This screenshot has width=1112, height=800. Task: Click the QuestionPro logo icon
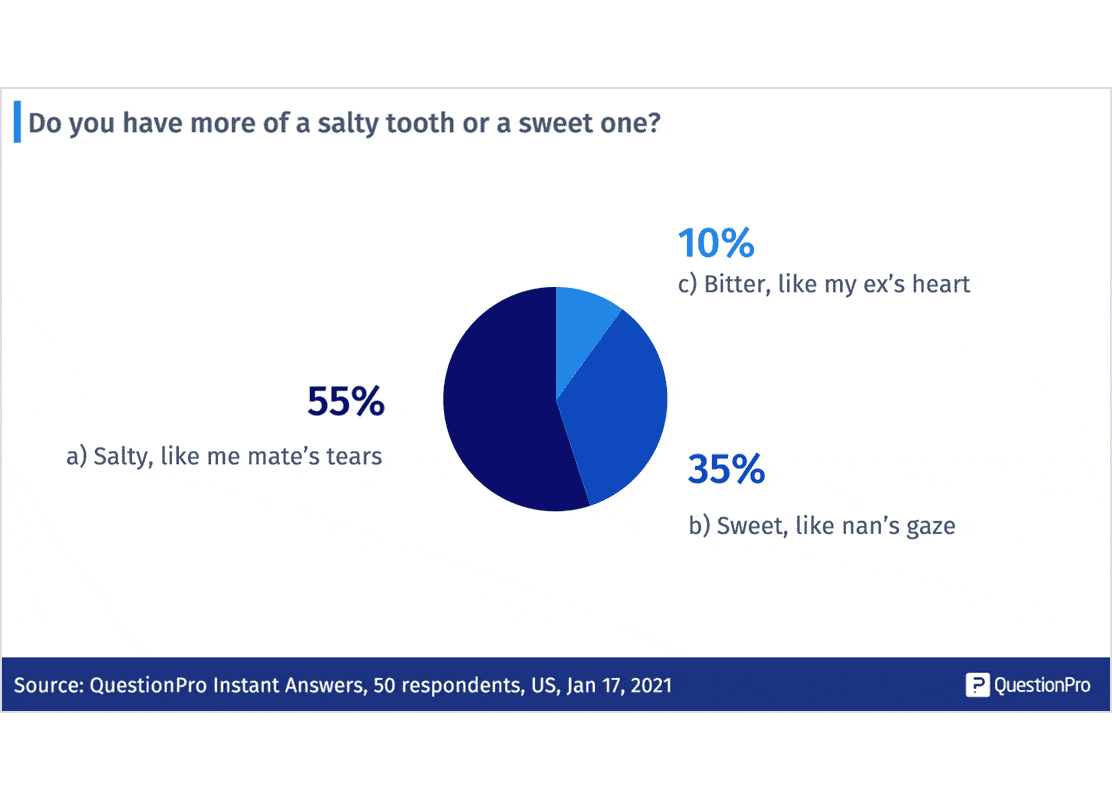point(977,684)
